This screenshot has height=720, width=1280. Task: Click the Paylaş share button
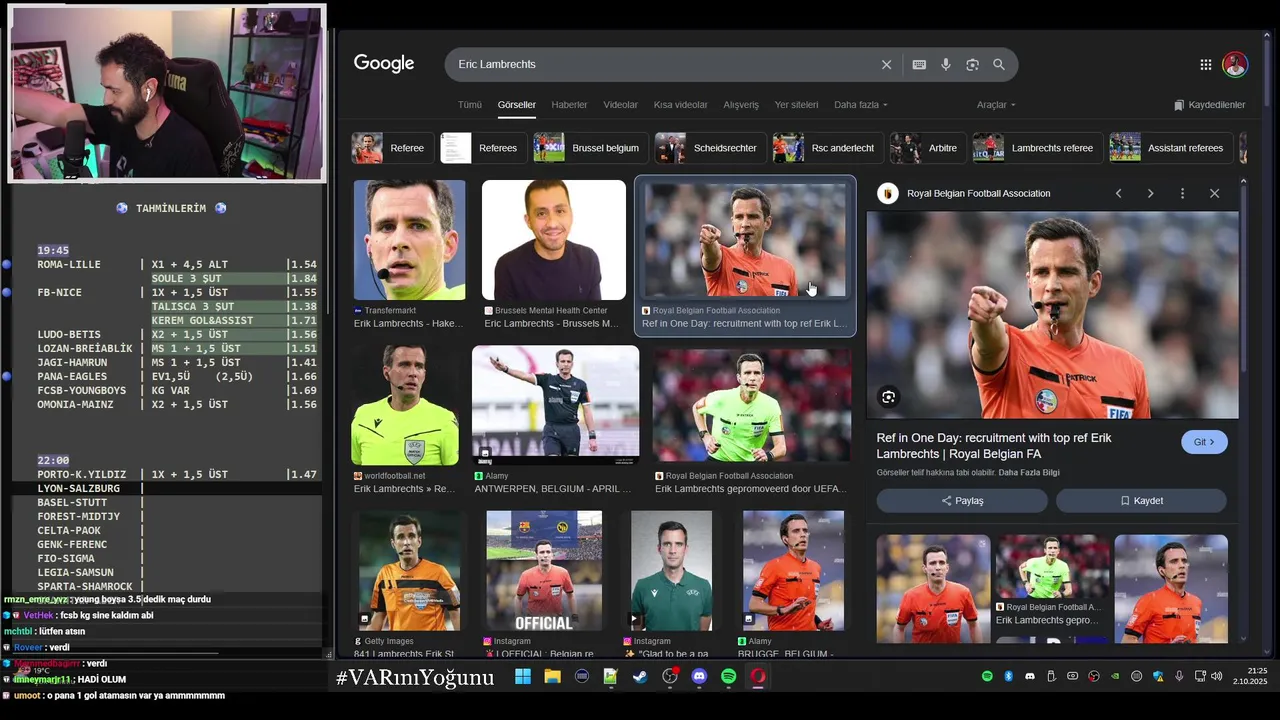point(962,501)
